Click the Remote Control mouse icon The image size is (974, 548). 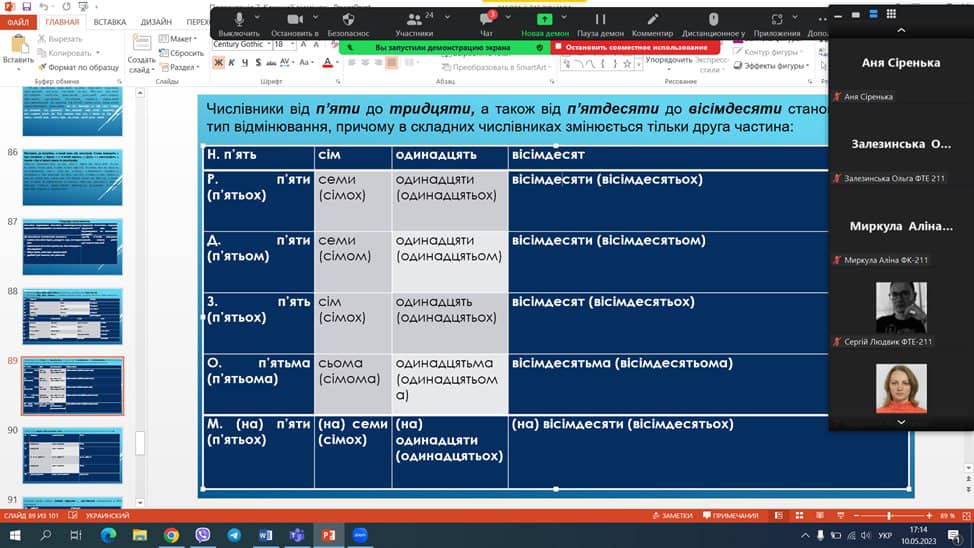click(713, 20)
